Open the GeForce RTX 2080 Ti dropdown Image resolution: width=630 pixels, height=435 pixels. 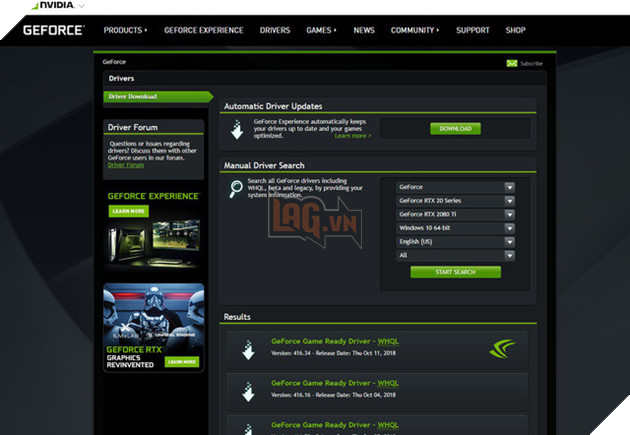coord(455,215)
